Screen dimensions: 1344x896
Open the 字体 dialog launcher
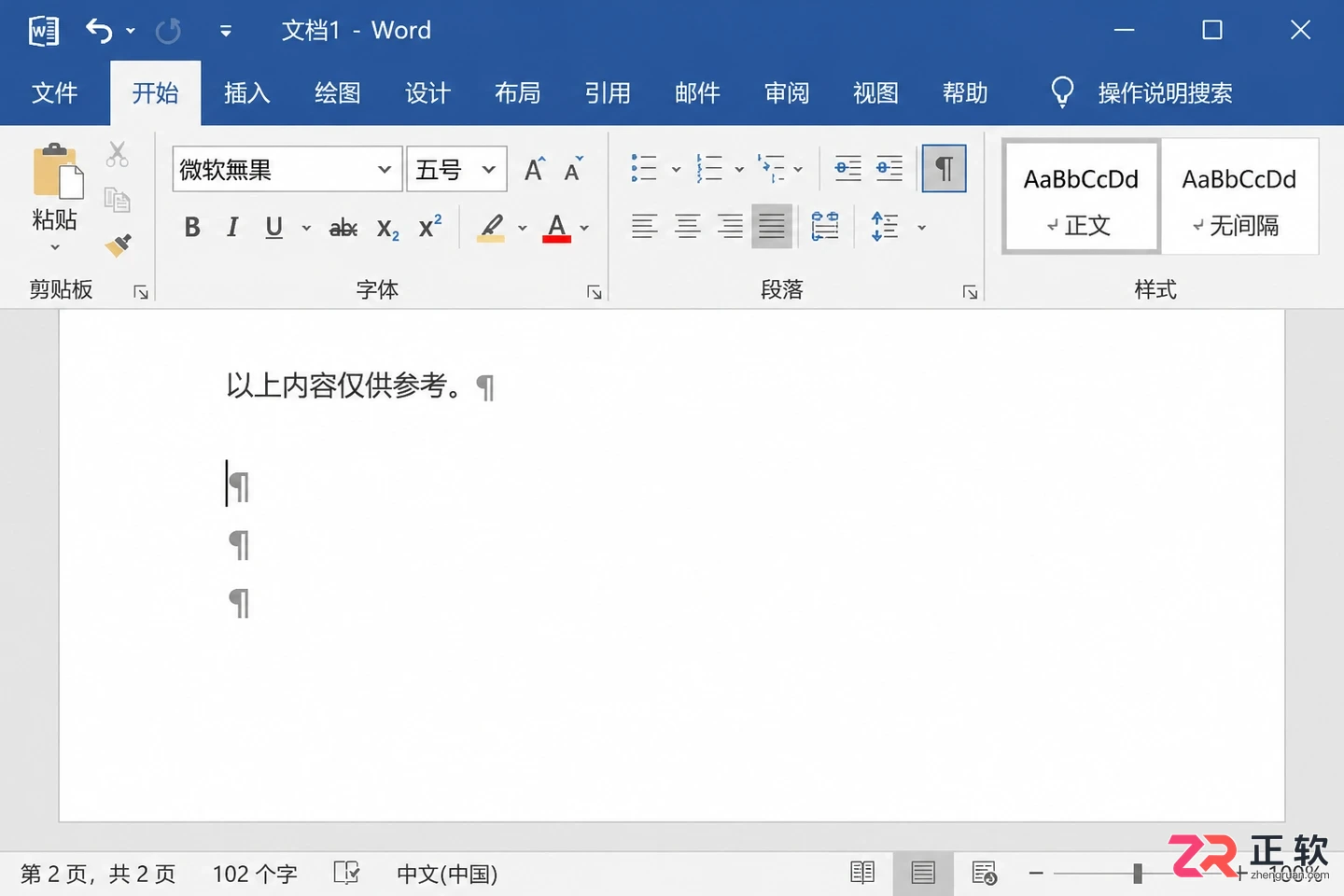595,292
